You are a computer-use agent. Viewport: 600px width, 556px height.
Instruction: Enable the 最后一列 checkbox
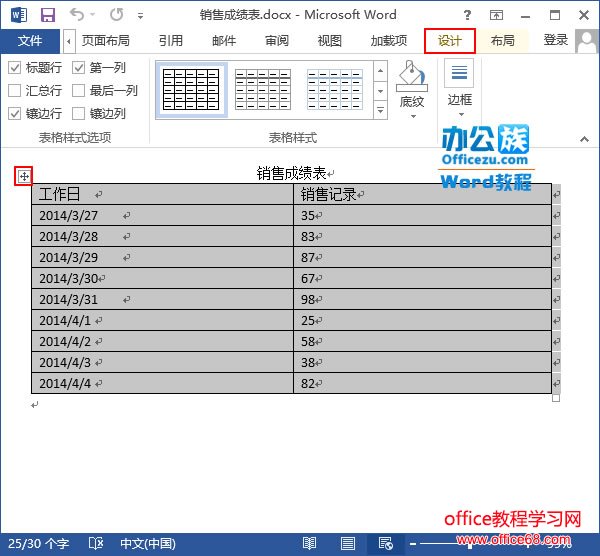(x=78, y=91)
